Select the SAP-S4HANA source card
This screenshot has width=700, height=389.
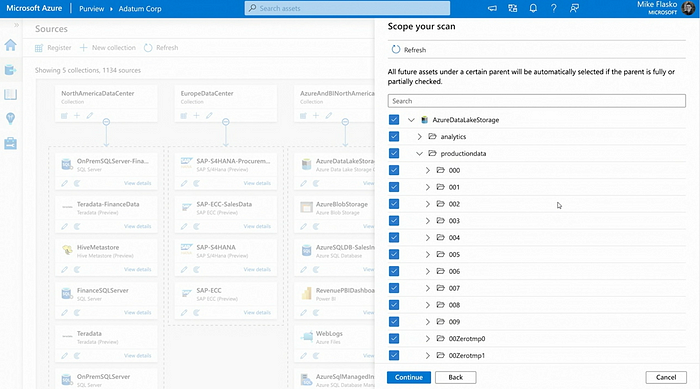[225, 257]
